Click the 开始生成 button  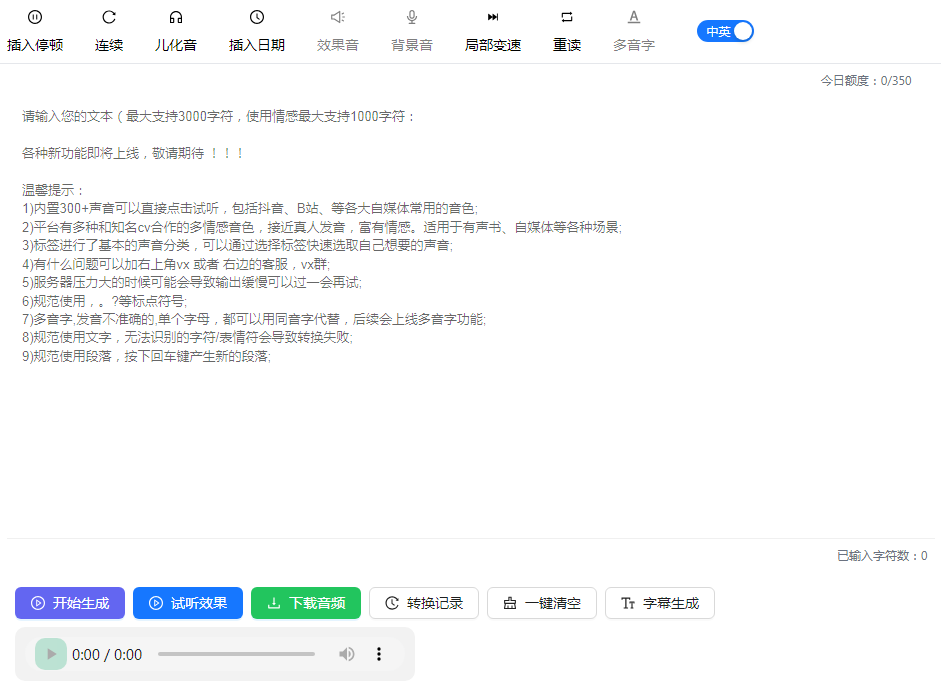click(69, 603)
